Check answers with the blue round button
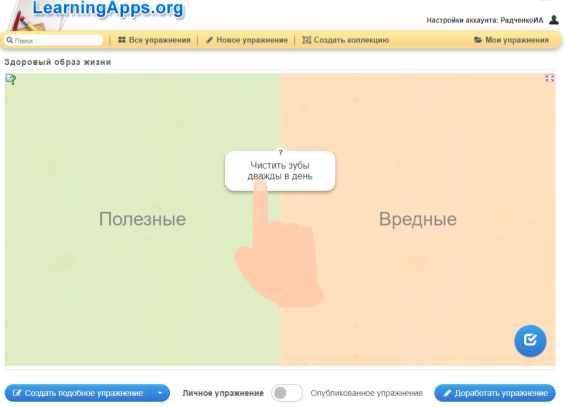575x407 pixels. pos(530,341)
